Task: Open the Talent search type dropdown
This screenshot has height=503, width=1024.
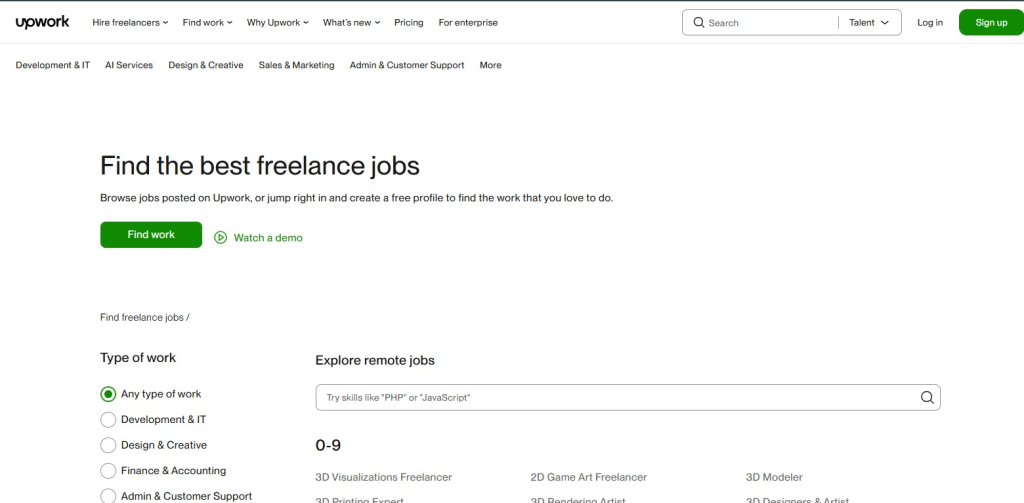Action: point(869,22)
